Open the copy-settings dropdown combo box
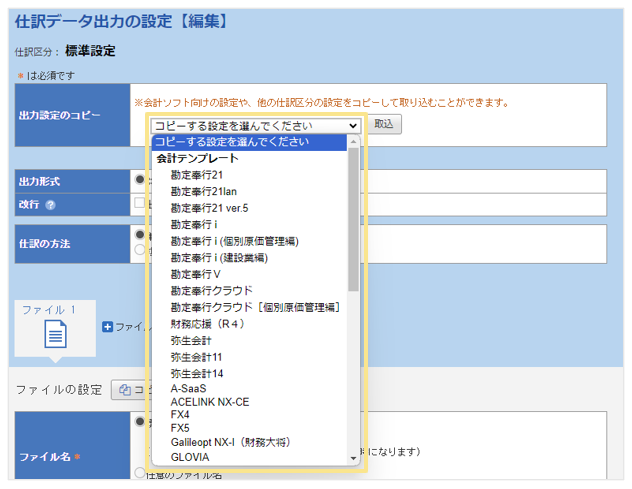Image resolution: width=632 pixels, height=489 pixels. point(256,126)
